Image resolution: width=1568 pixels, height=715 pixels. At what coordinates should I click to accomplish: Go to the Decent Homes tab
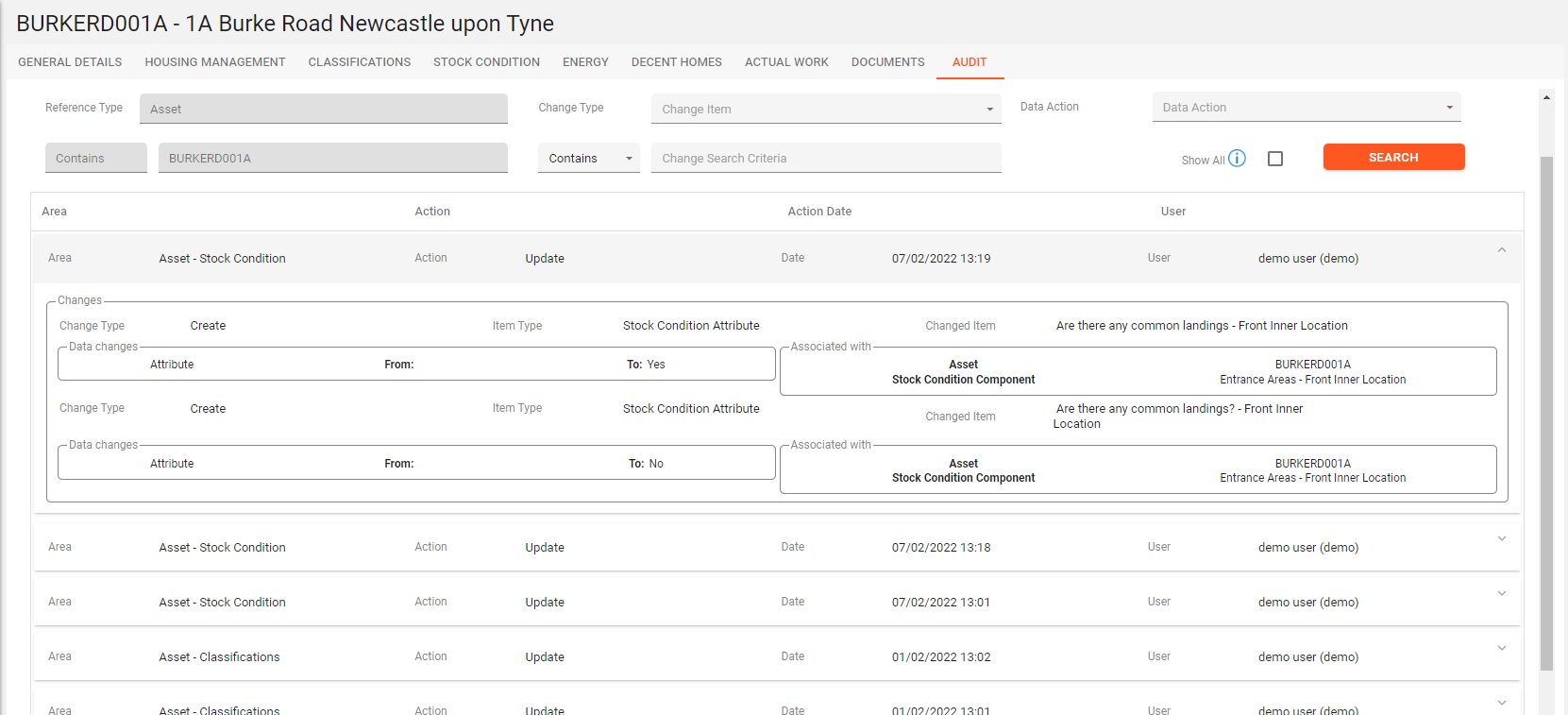point(676,62)
